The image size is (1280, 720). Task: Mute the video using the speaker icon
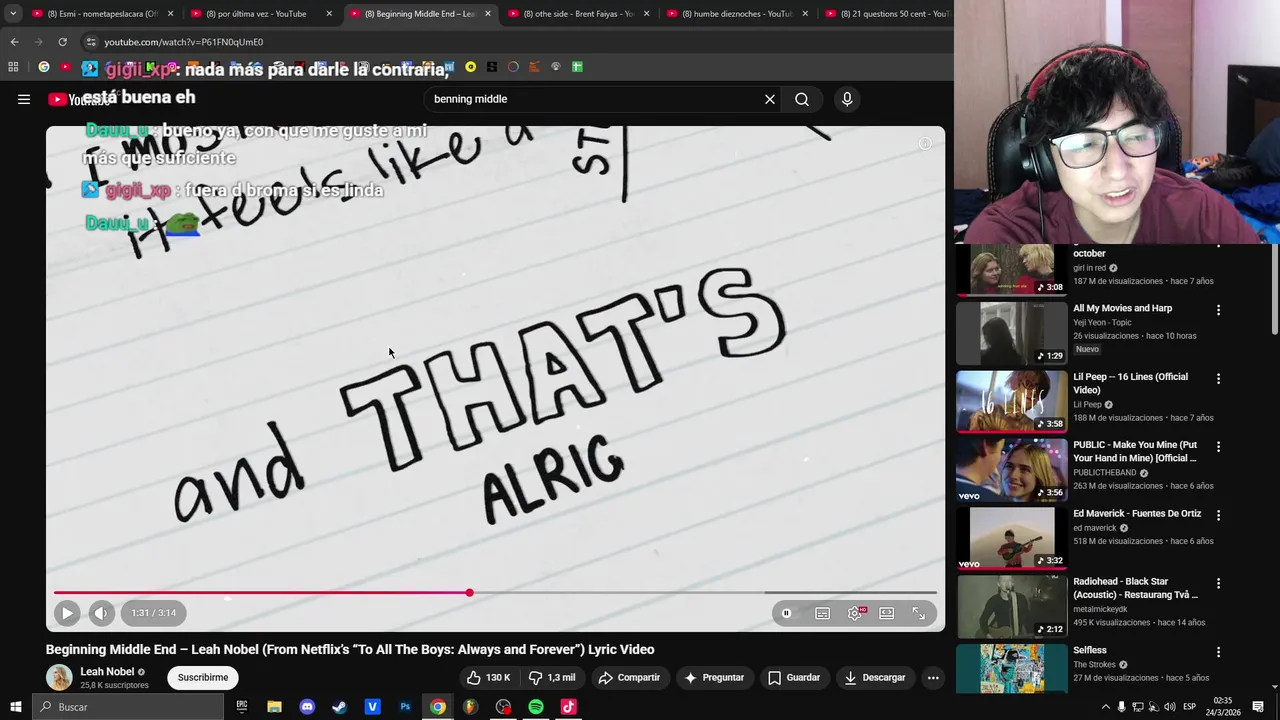point(101,613)
